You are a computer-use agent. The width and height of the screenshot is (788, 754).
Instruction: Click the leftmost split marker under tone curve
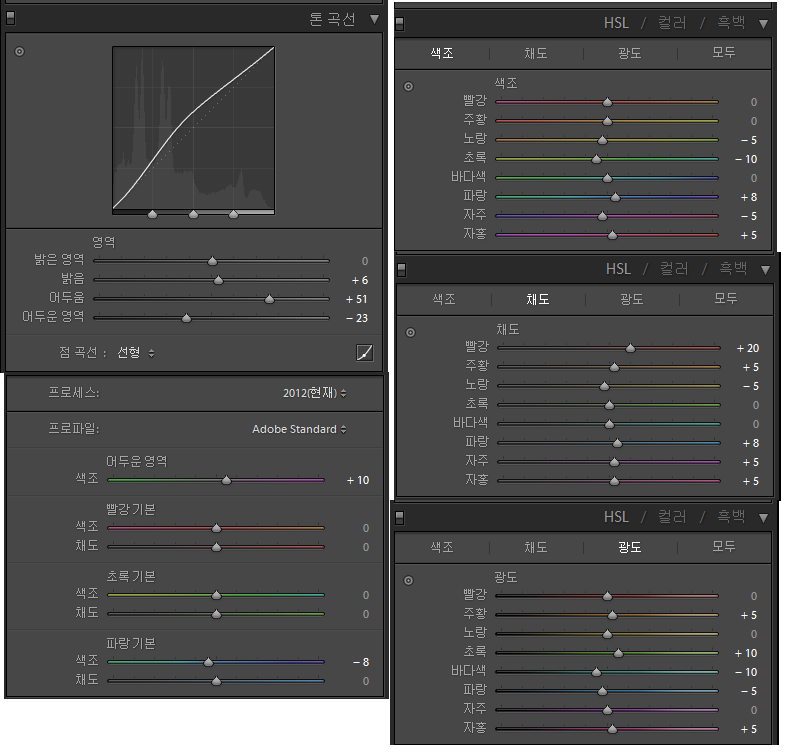[152, 214]
